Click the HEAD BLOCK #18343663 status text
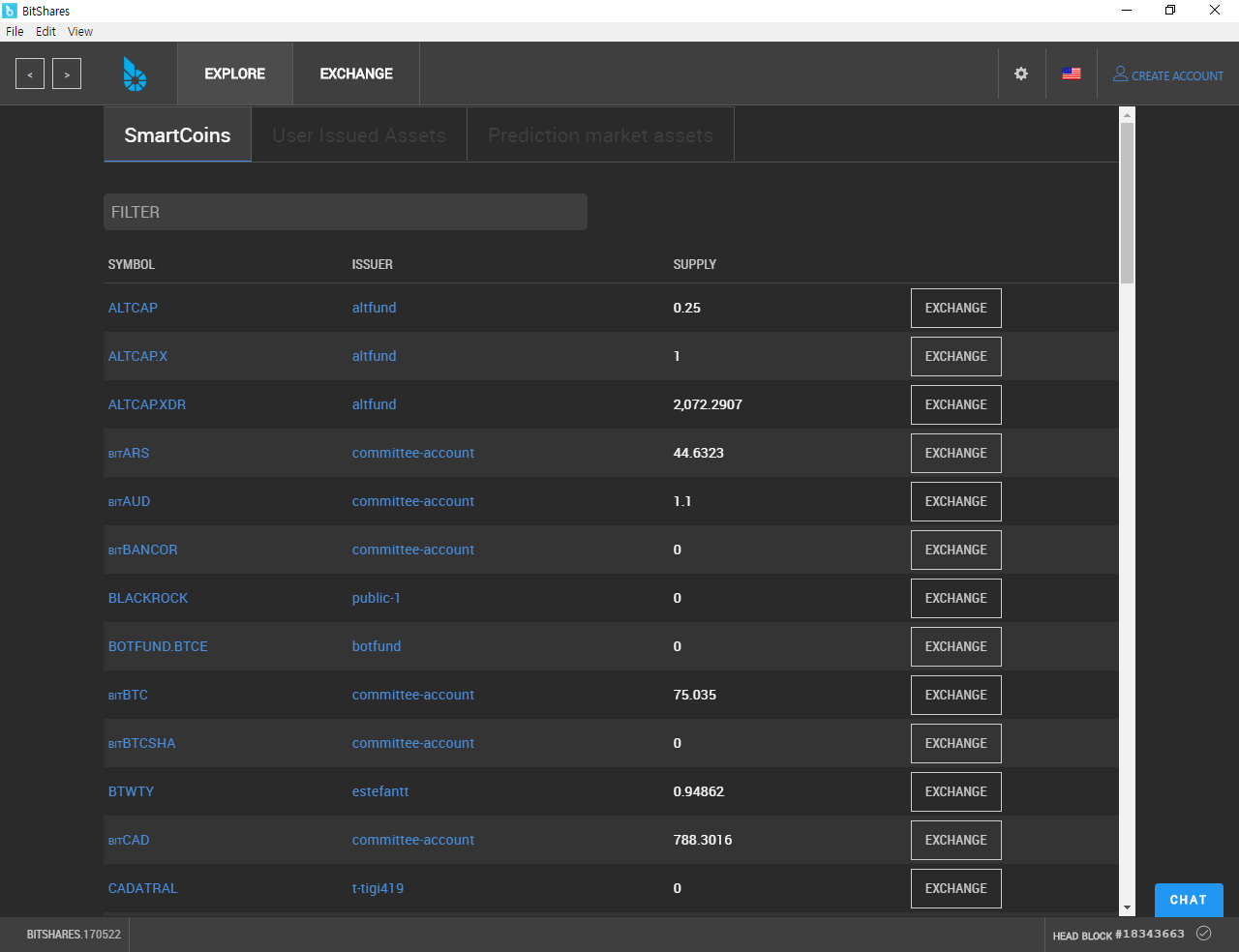 pos(1119,935)
